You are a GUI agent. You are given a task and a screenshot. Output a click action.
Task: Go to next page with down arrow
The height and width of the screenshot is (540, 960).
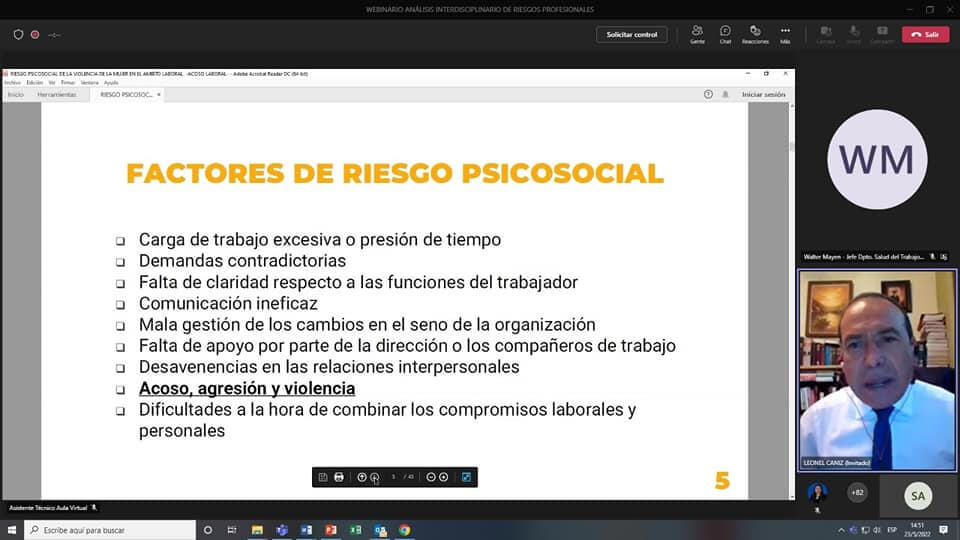[374, 477]
